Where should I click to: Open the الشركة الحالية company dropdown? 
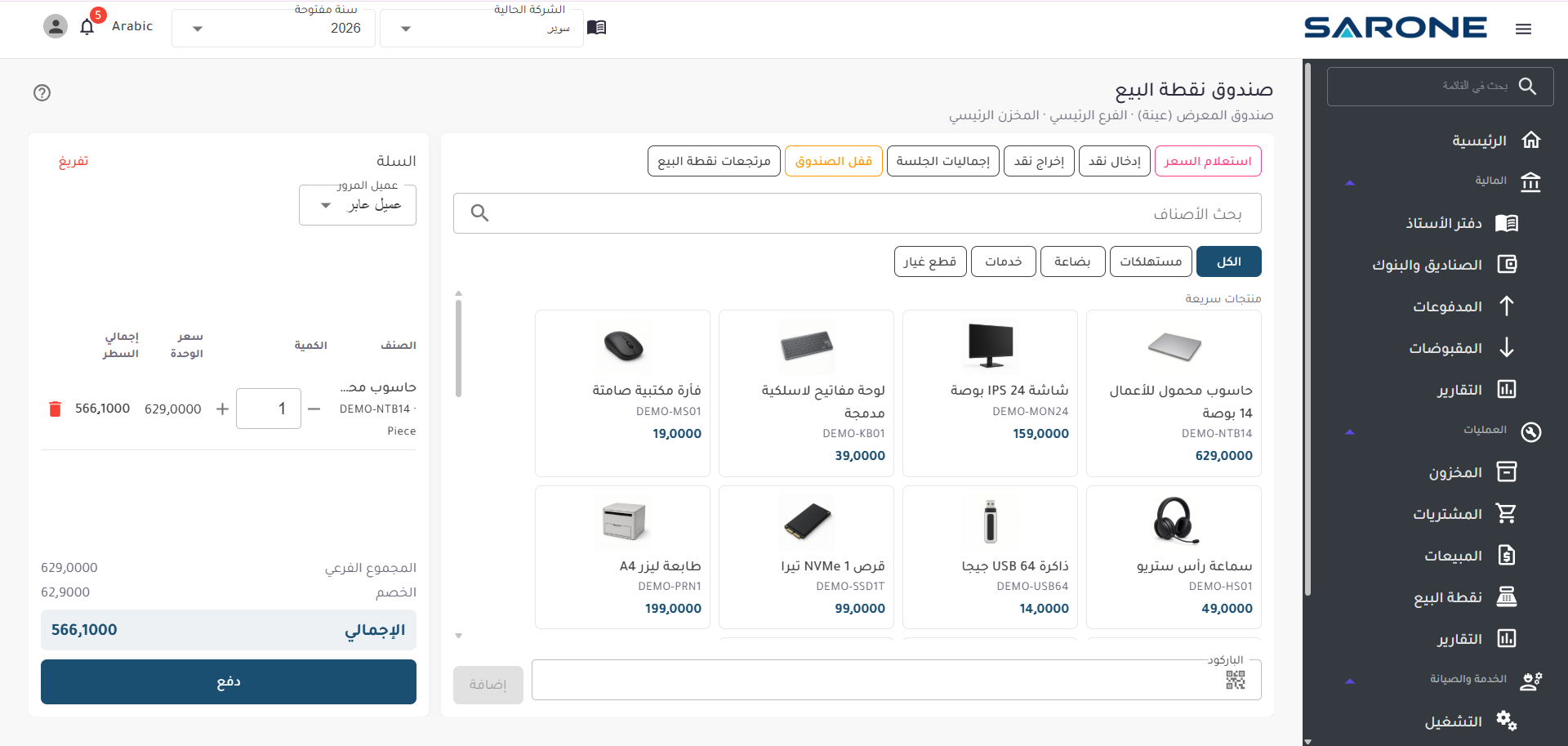(482, 28)
